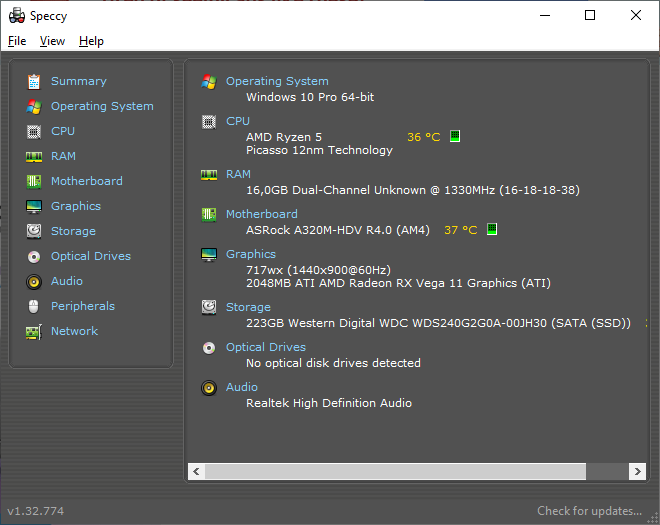The height and width of the screenshot is (525, 660).
Task: Click the version number v1.32.774
Action: [x=36, y=511]
